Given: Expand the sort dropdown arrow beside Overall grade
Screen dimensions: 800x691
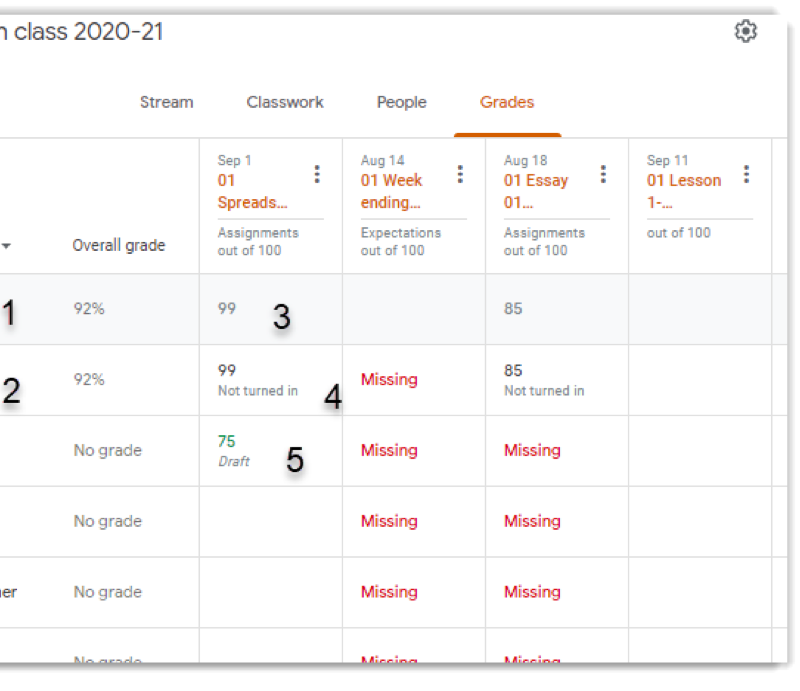Looking at the screenshot, I should [8, 246].
